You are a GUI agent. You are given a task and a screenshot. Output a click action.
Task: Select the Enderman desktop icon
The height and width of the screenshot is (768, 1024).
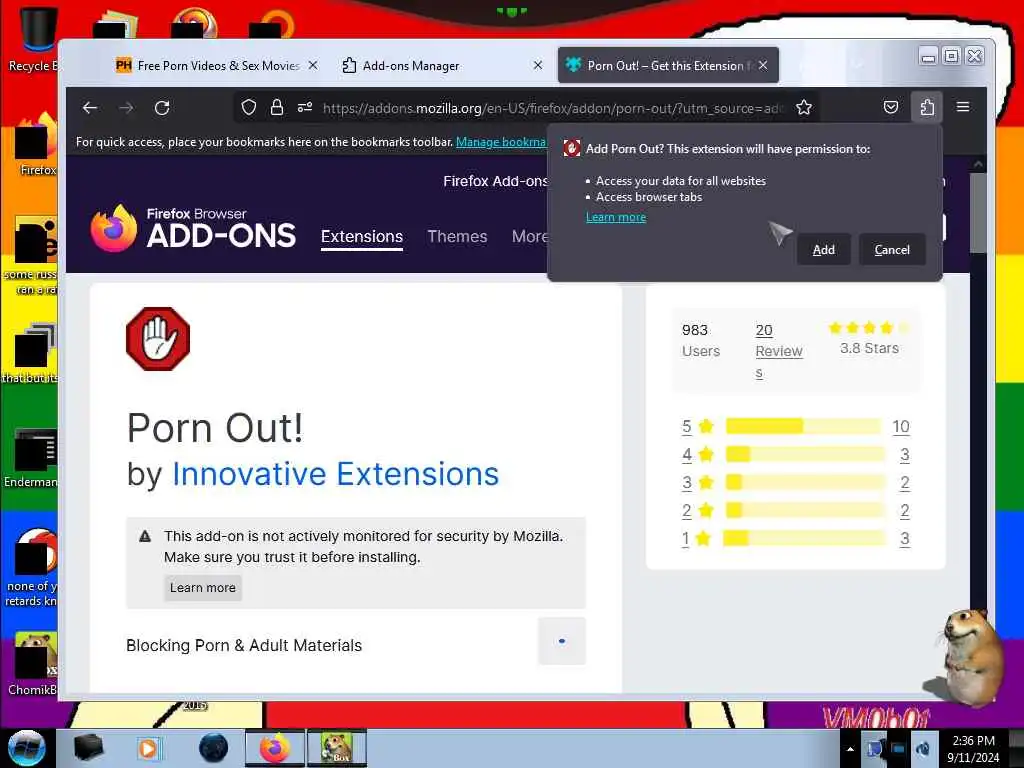tap(31, 457)
